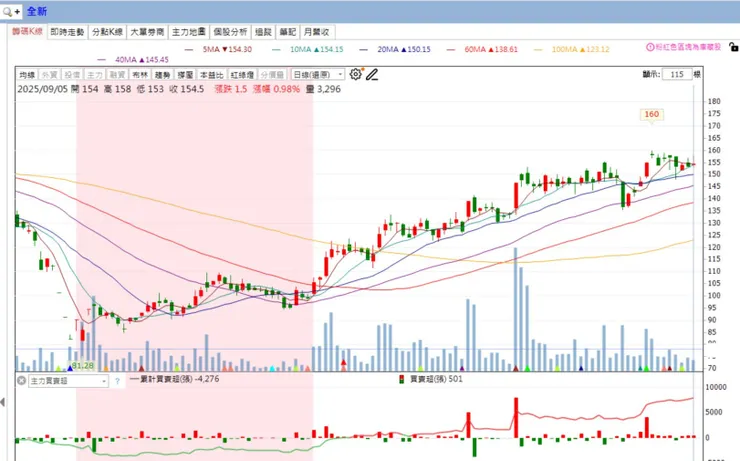Click the 買賣超(張) 501 legend
The width and height of the screenshot is (740, 461).
[x=431, y=379]
